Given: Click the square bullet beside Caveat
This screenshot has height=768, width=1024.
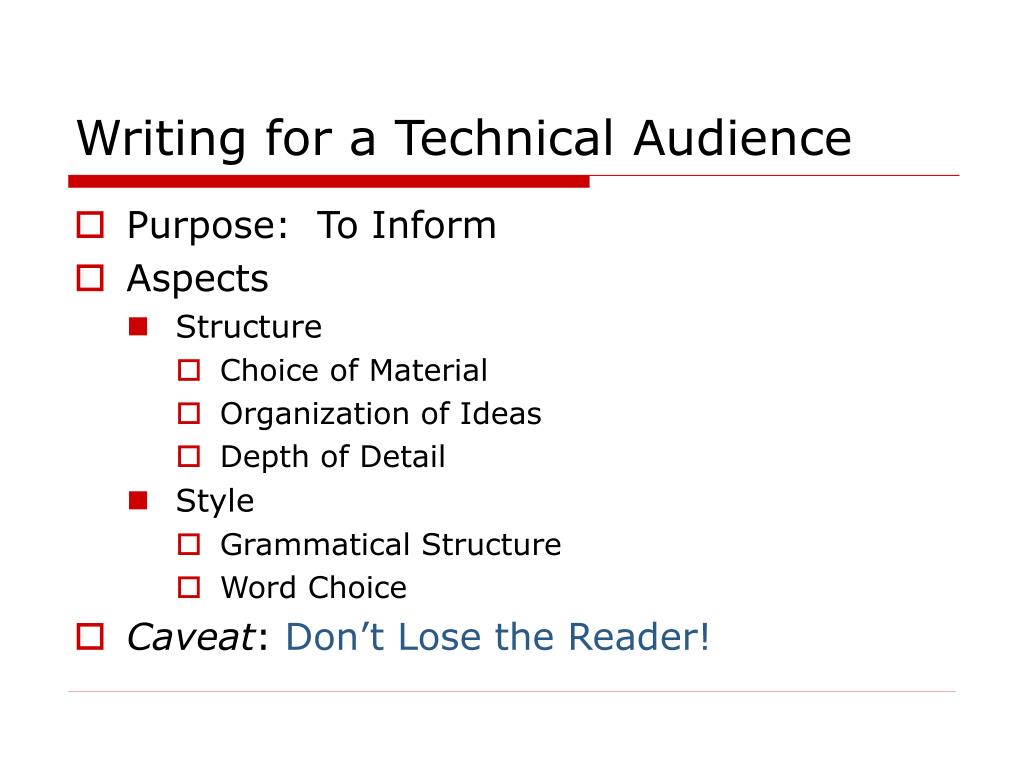Looking at the screenshot, I should 90,637.
